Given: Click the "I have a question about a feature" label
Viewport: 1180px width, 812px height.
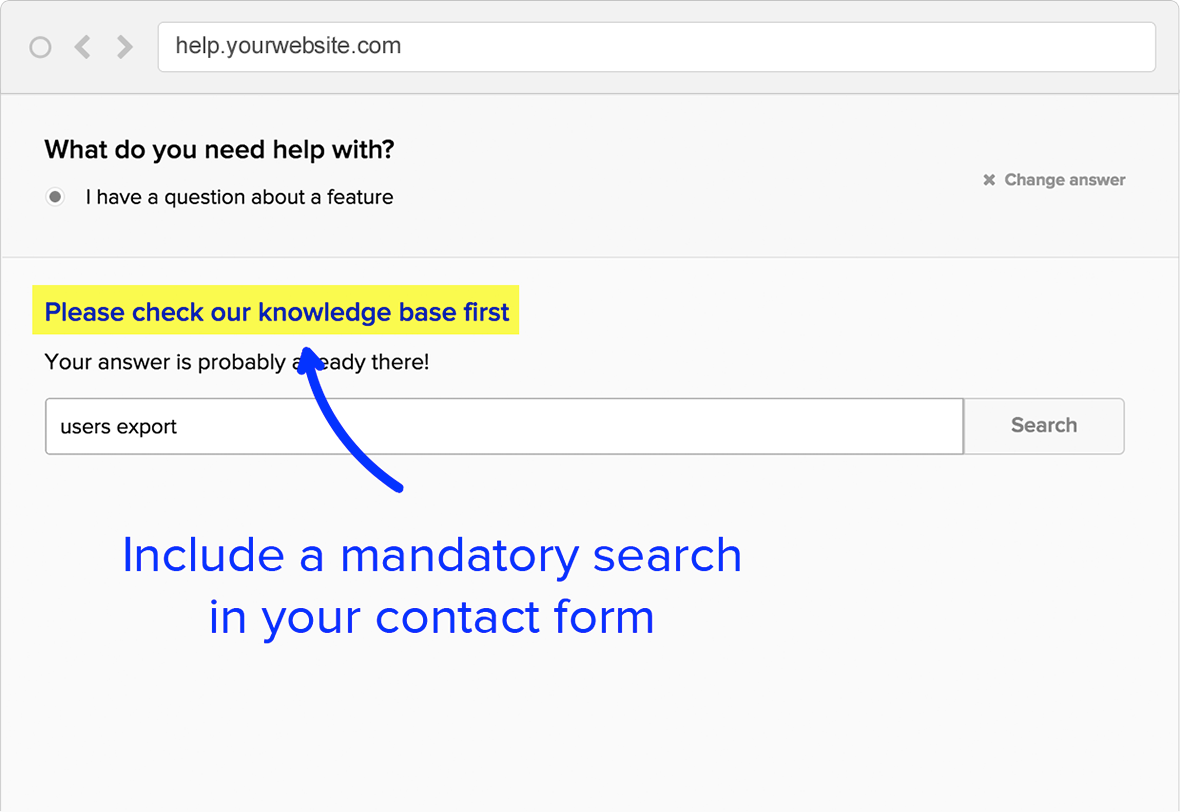Looking at the screenshot, I should tap(239, 197).
